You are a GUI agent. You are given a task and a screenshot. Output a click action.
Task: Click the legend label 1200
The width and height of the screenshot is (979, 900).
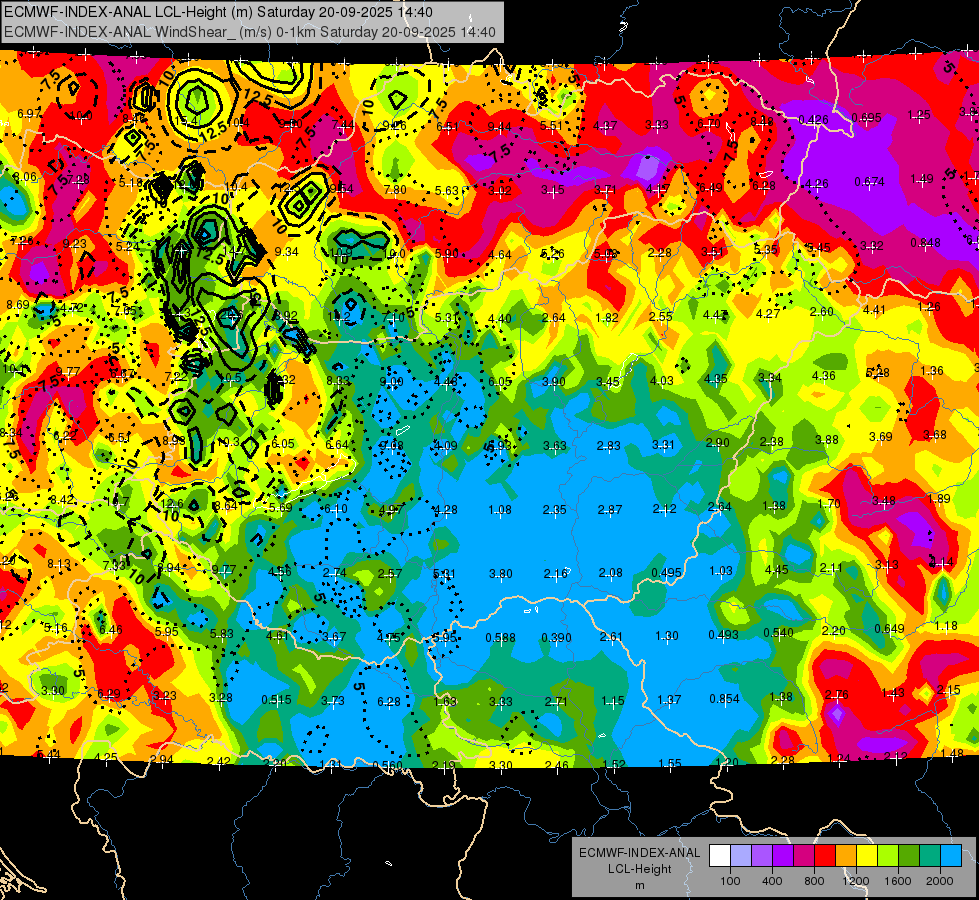pyautogui.click(x=856, y=881)
